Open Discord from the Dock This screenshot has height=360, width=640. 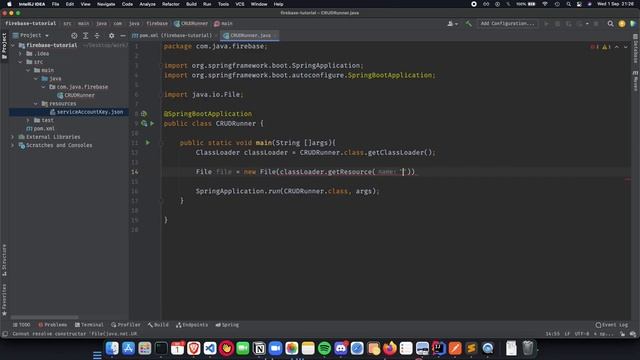pos(340,348)
